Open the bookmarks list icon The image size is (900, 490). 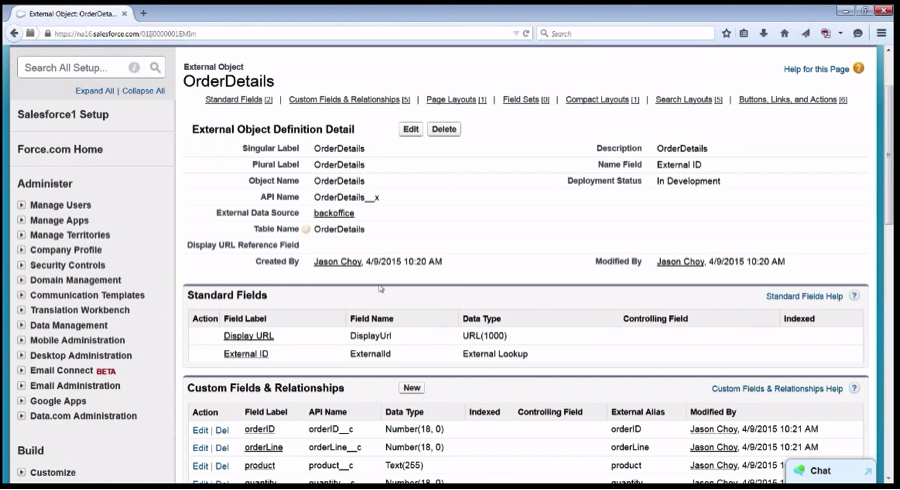(x=744, y=33)
